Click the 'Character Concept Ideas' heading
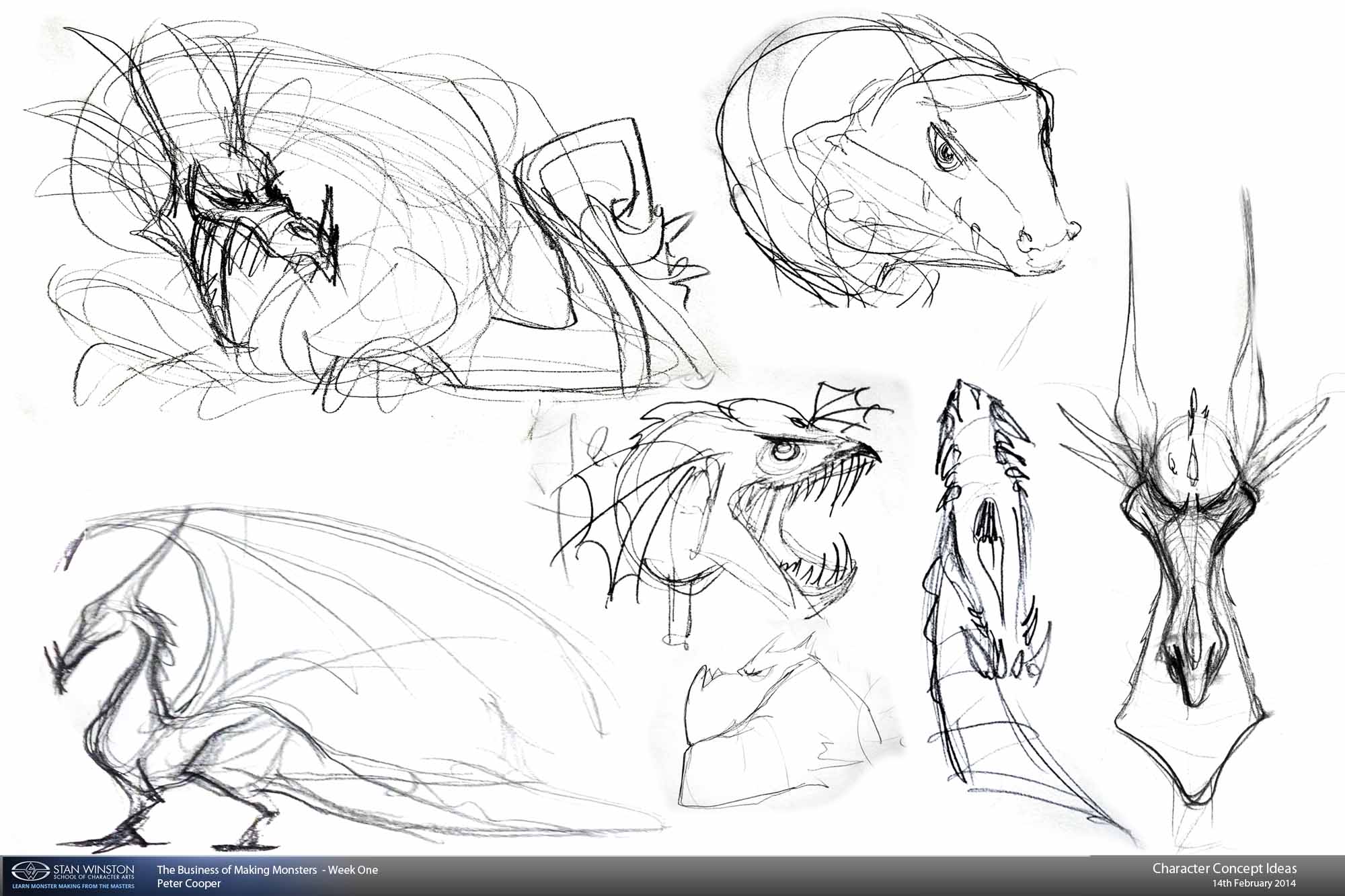1345x896 pixels. click(x=1224, y=868)
